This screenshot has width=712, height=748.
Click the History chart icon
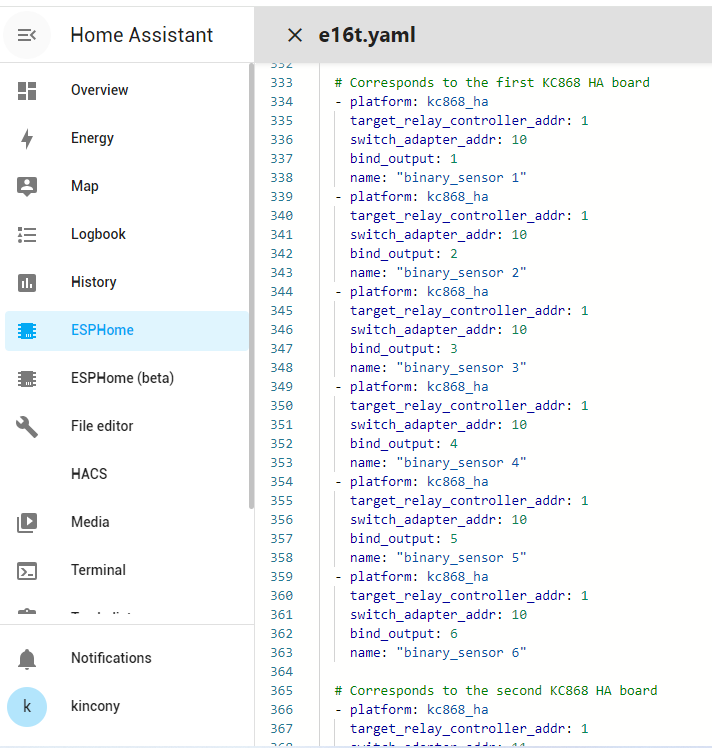tap(27, 282)
